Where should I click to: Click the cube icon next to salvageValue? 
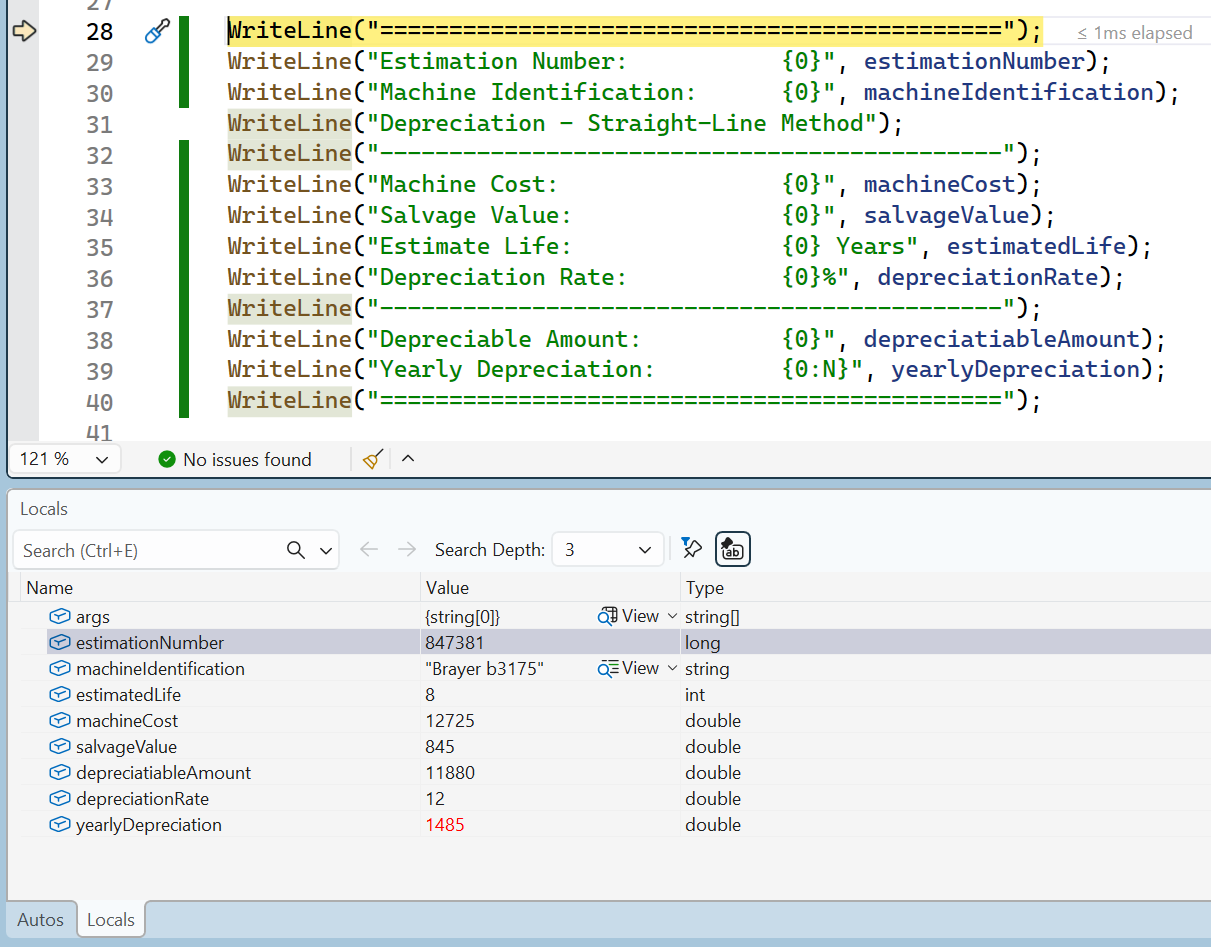click(x=60, y=747)
